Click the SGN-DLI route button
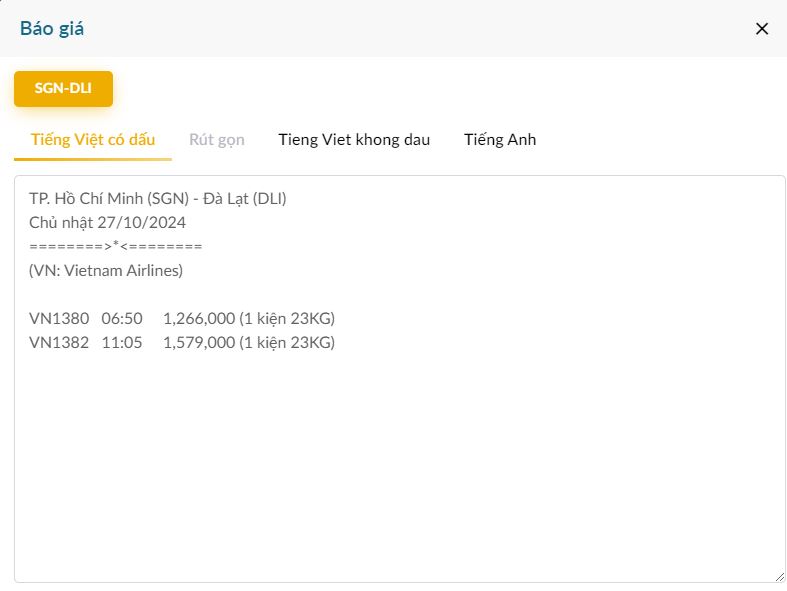 click(63, 88)
